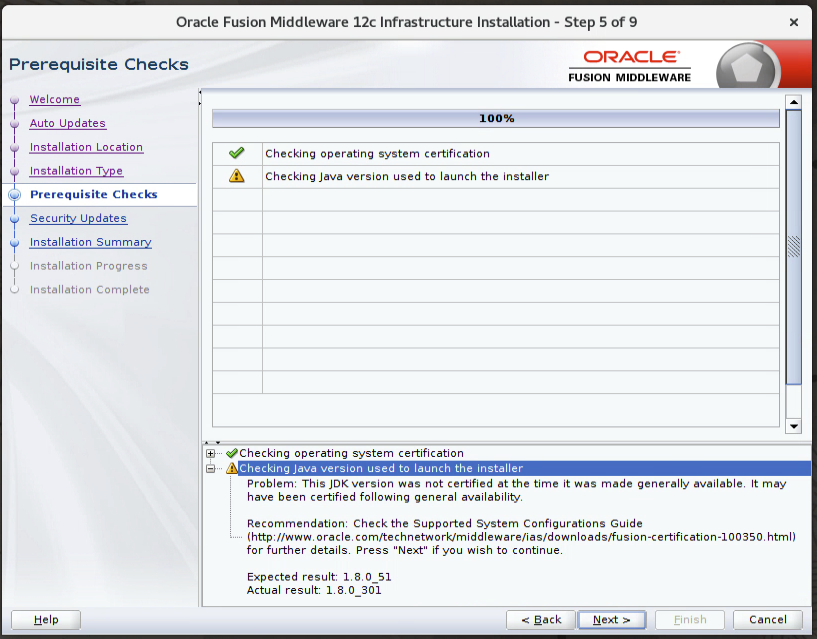817x639 pixels.
Task: Go to Security Updates step
Action: pos(78,218)
